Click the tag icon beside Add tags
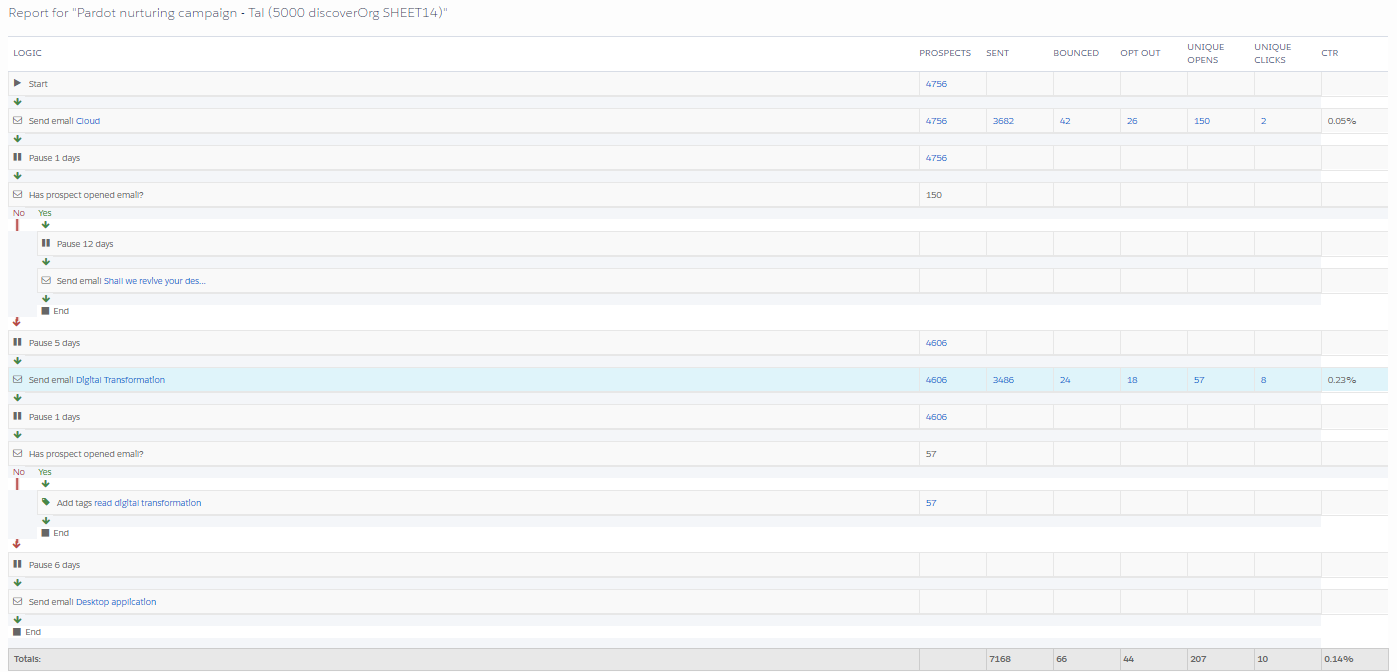The height and width of the screenshot is (672, 1397). (46, 503)
